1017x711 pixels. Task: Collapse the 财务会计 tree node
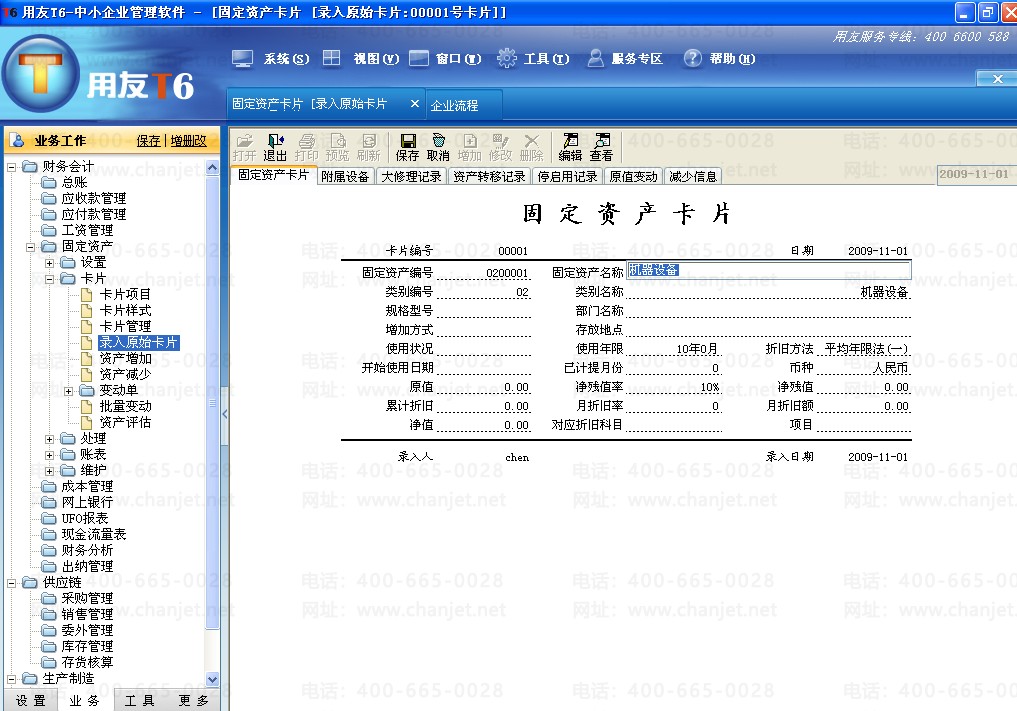(11, 167)
